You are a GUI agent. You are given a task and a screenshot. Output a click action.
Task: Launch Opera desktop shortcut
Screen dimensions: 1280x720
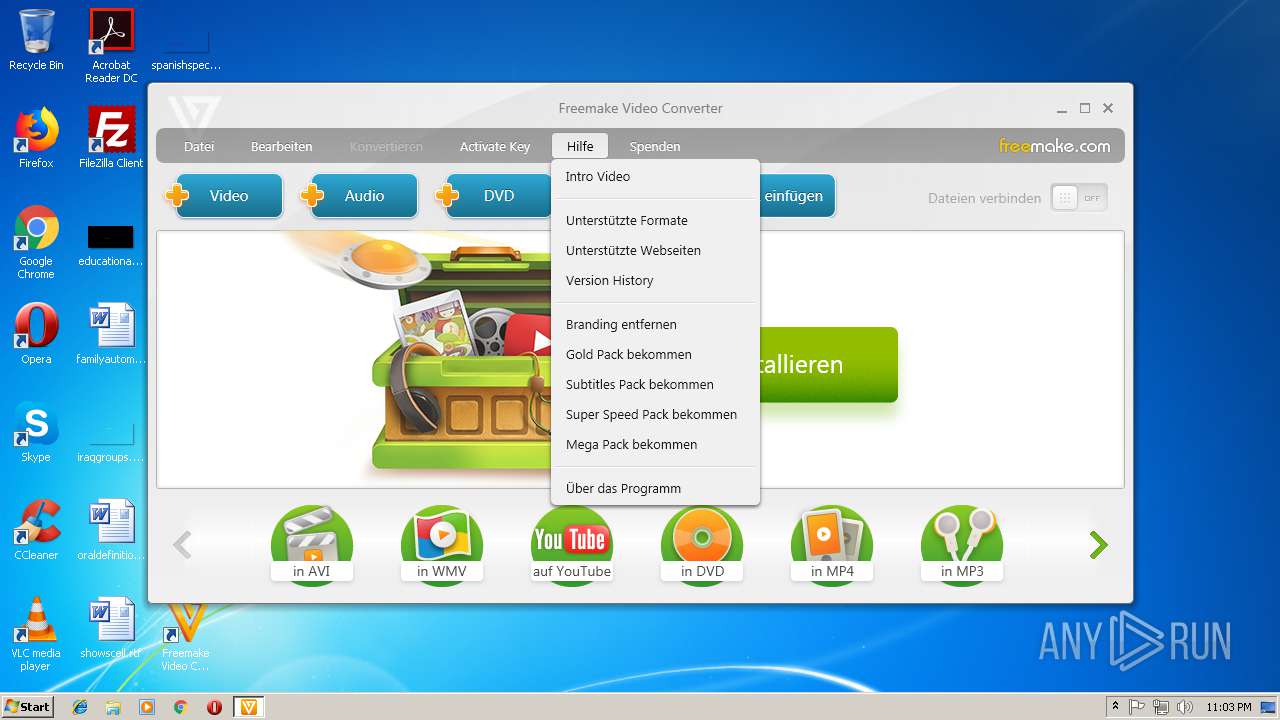click(x=36, y=334)
